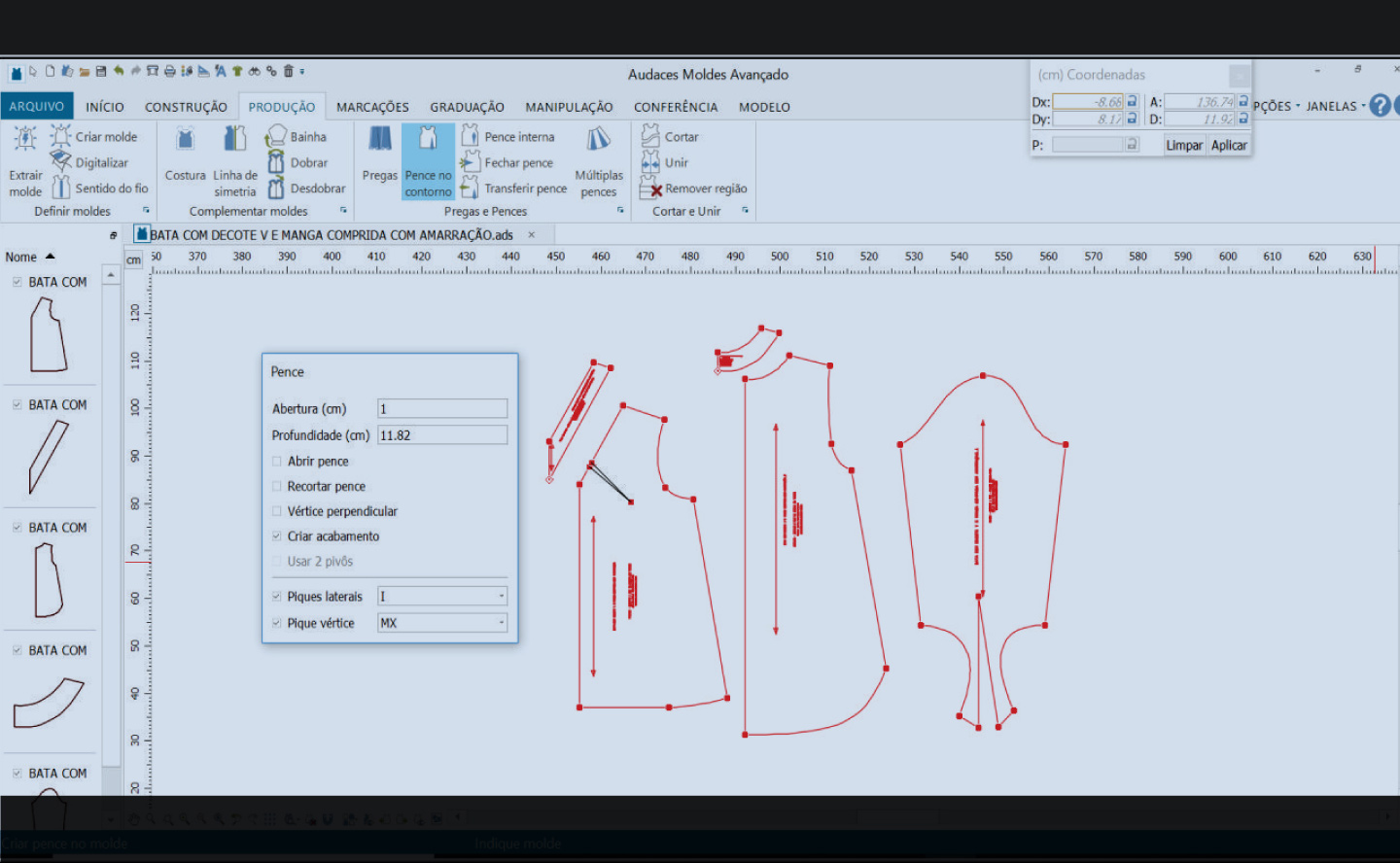The image size is (1400, 863).
Task: Click the save disk icon in quick toolbar
Action: pos(101,71)
